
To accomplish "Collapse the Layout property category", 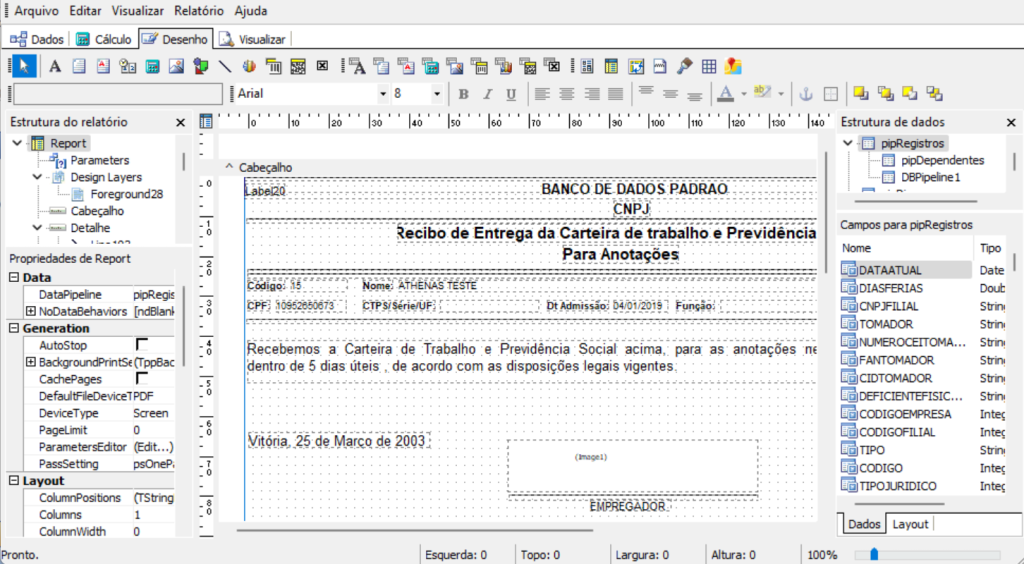I will (x=14, y=481).
